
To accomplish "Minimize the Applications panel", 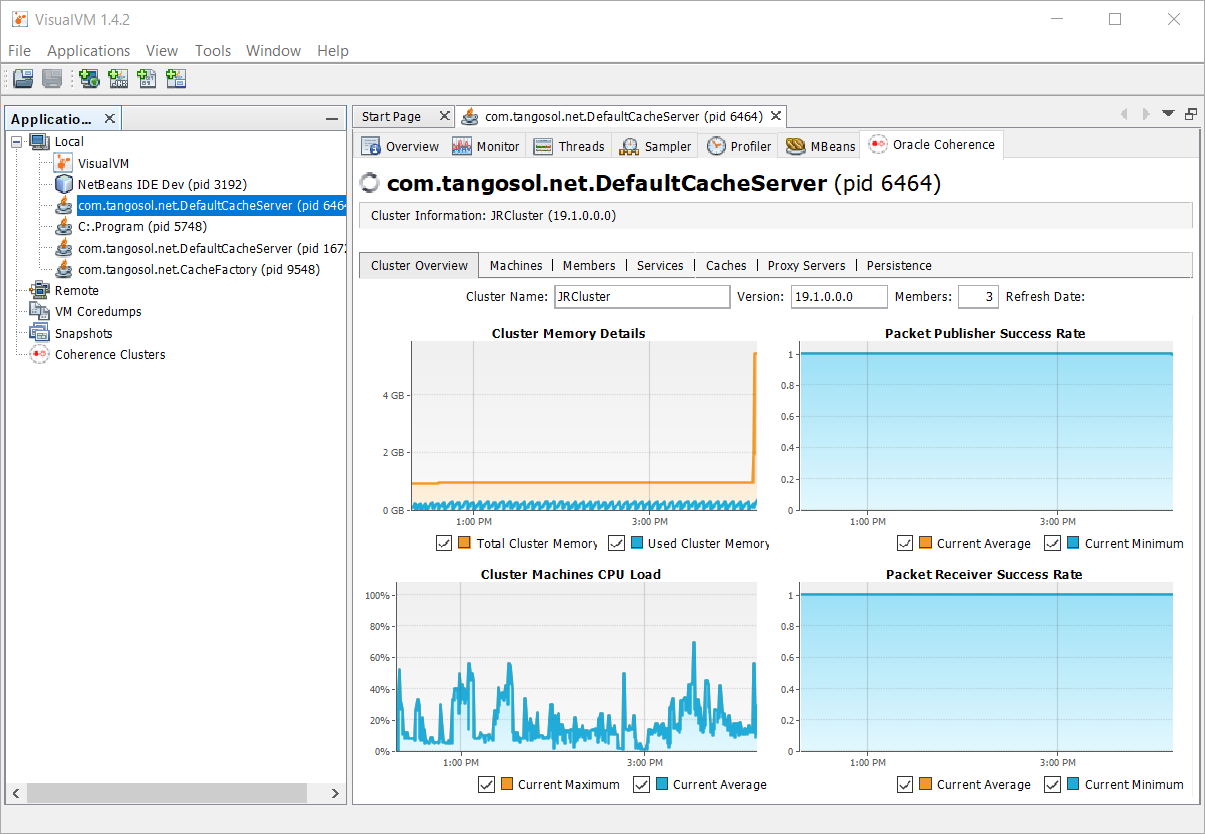I will [x=332, y=119].
